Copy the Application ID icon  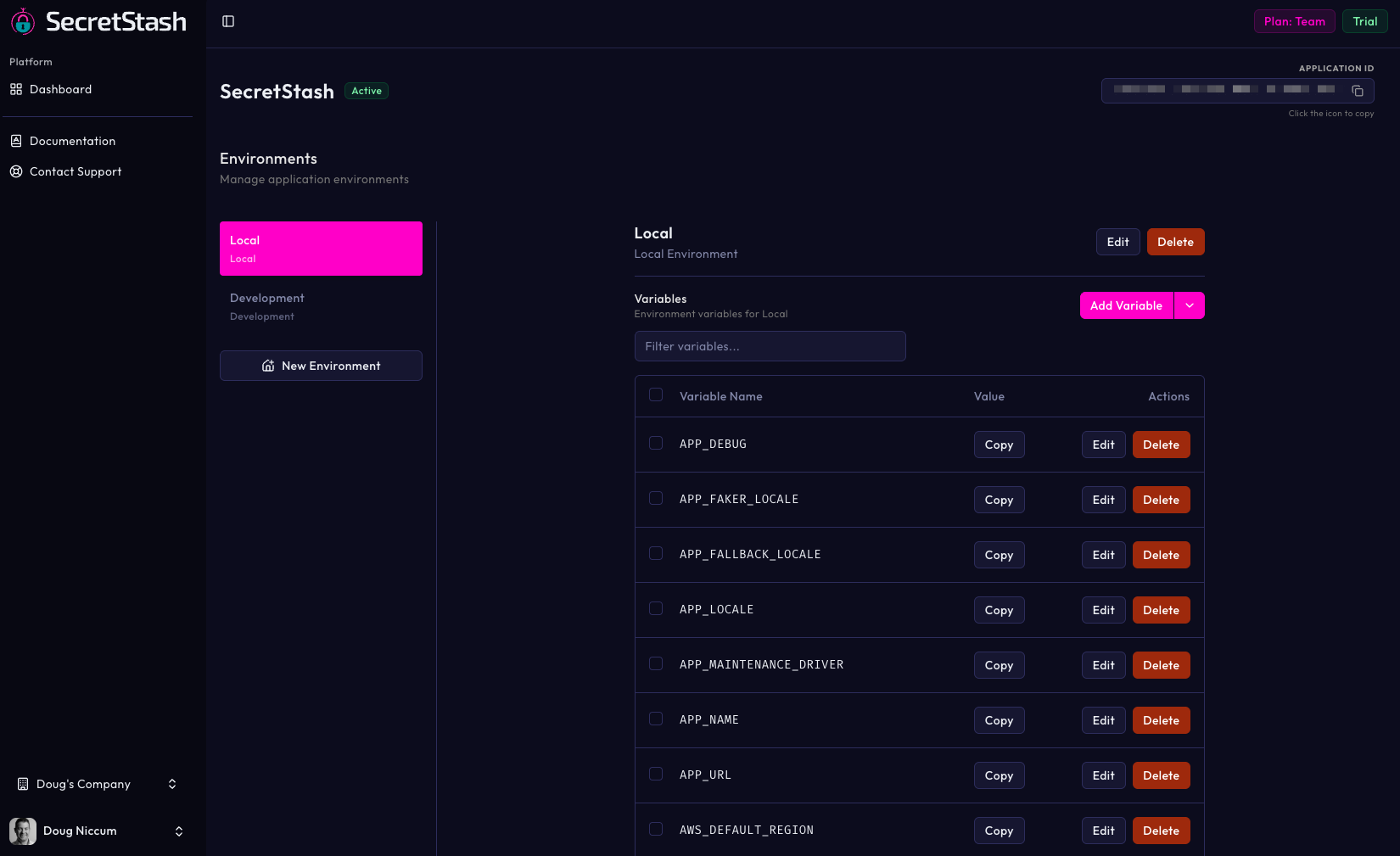(x=1358, y=91)
